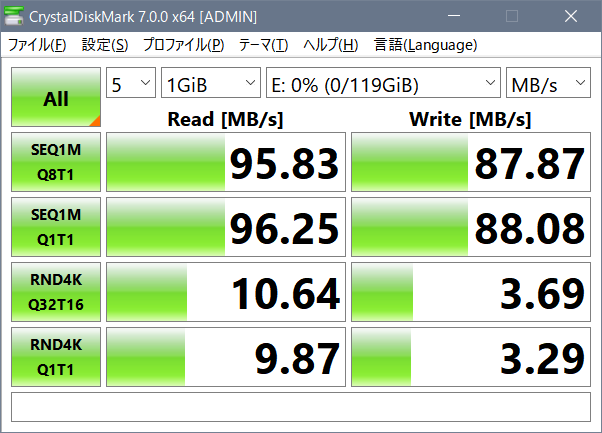The image size is (602, 433).
Task: Start the RND4K Q32T16 test
Action: tap(56, 292)
